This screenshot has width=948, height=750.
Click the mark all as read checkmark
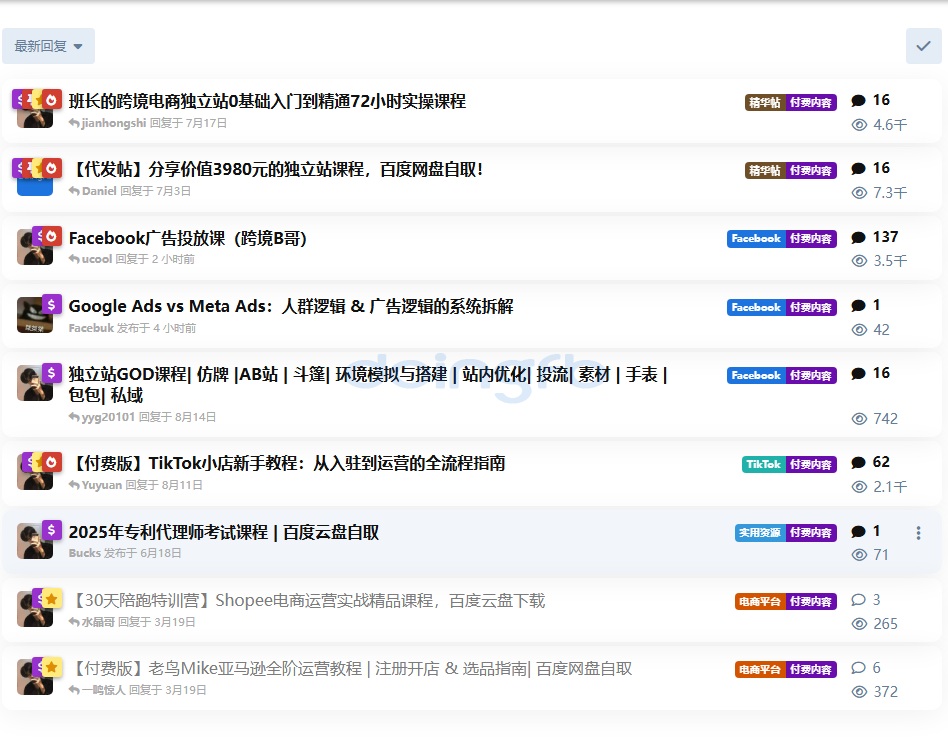click(x=923, y=46)
